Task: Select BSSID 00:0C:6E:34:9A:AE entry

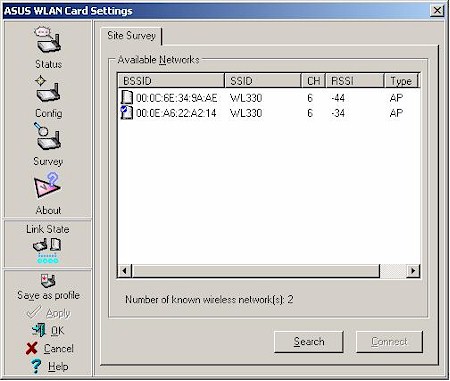Action: (x=177, y=98)
